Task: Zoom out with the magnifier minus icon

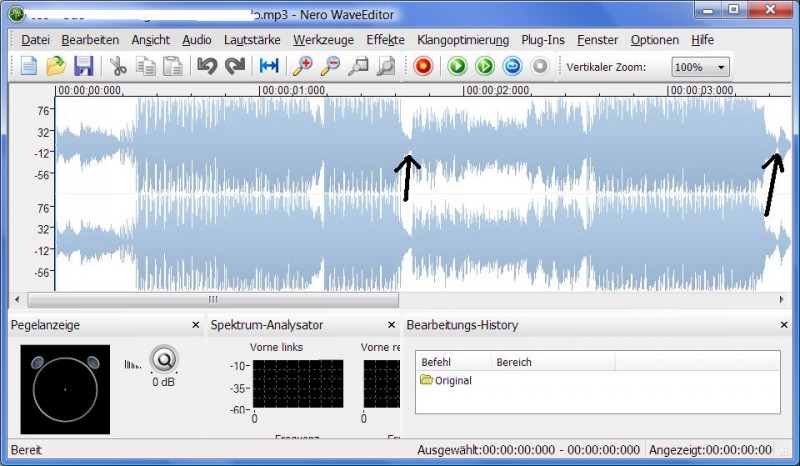Action: [x=330, y=67]
